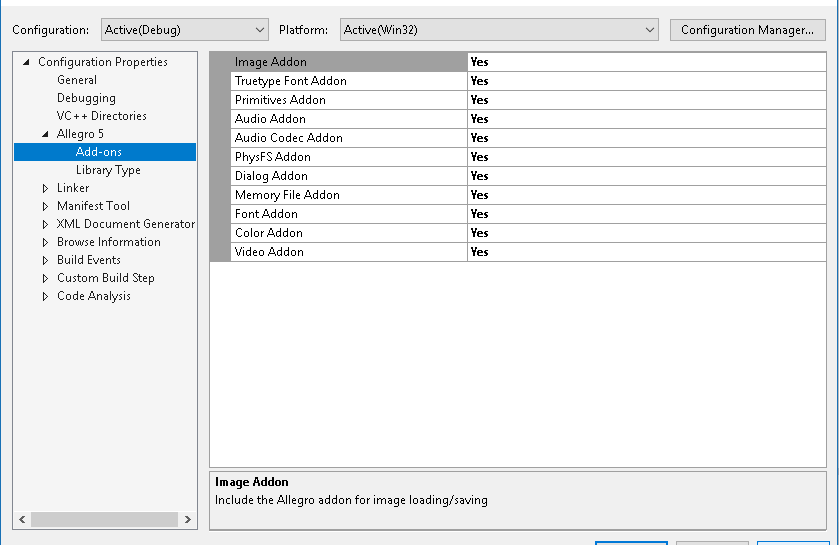Open the Platform dropdown

[498, 30]
